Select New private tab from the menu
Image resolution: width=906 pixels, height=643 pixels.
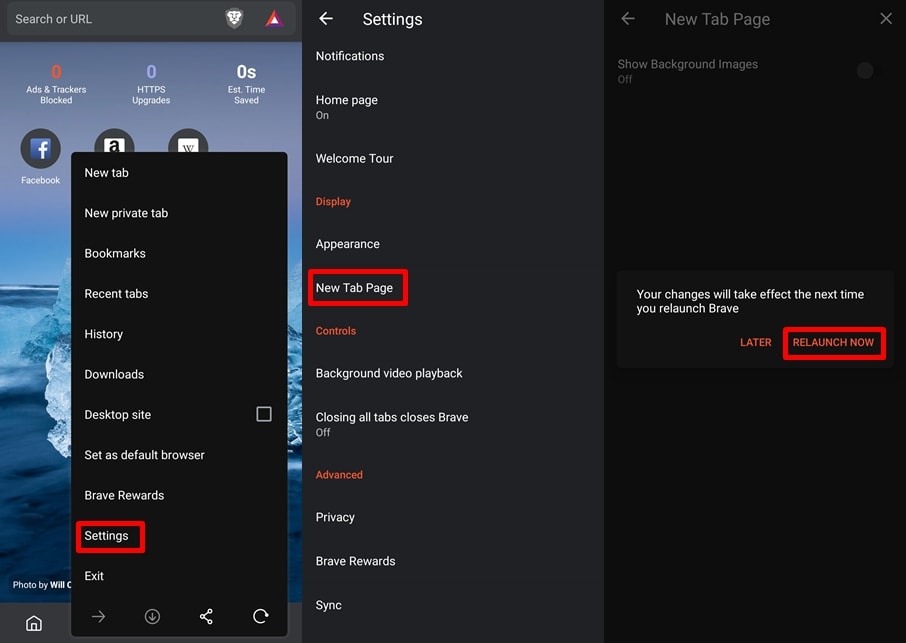point(179,213)
